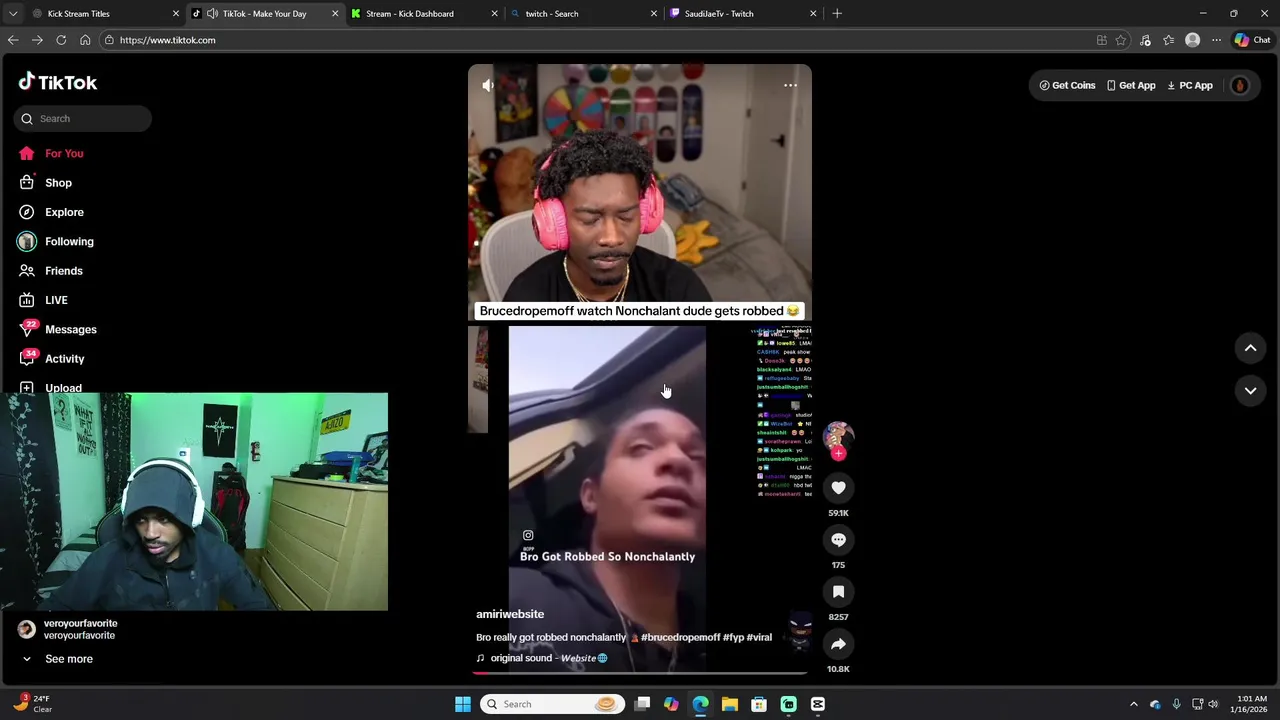This screenshot has height=720, width=1280.
Task: Open profile avatar in top right
Action: pyautogui.click(x=1240, y=86)
